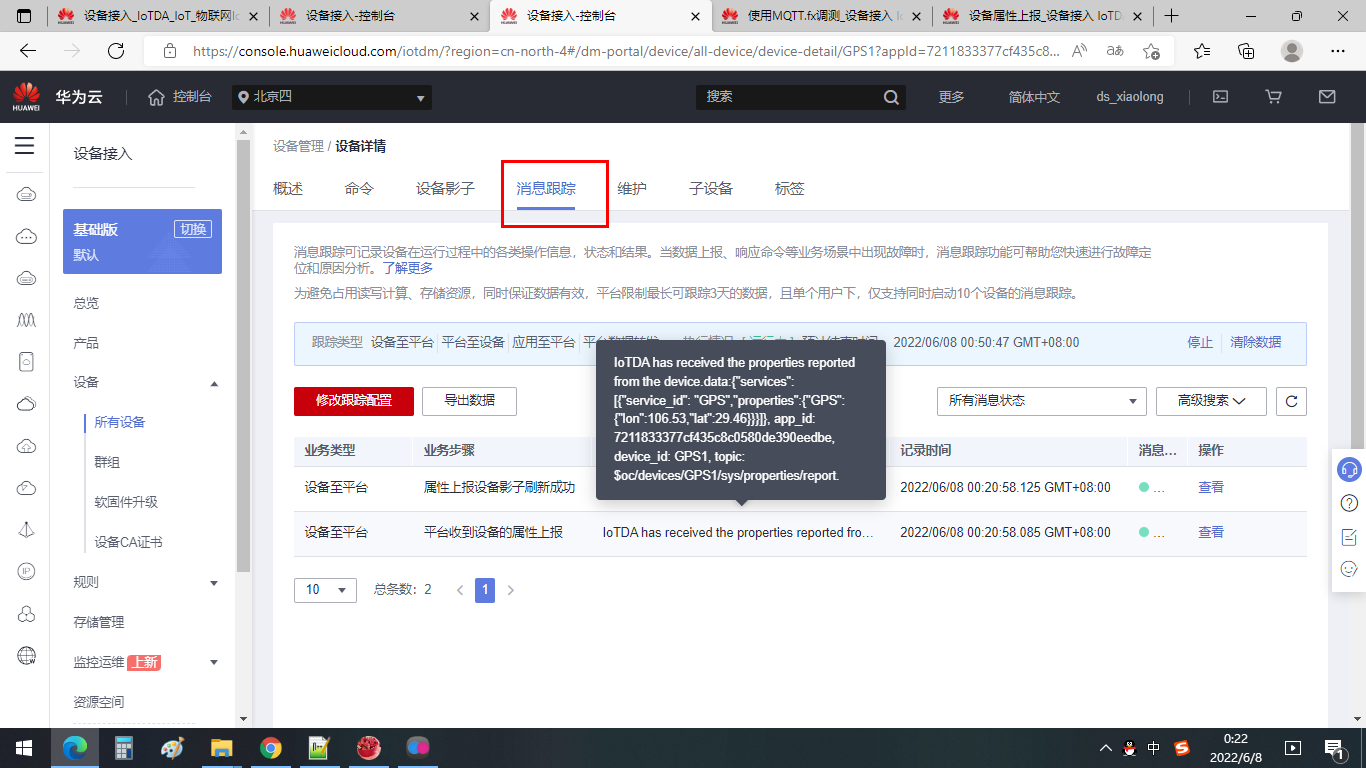Go back with browser back arrow
This screenshot has width=1366, height=768.
[x=28, y=51]
